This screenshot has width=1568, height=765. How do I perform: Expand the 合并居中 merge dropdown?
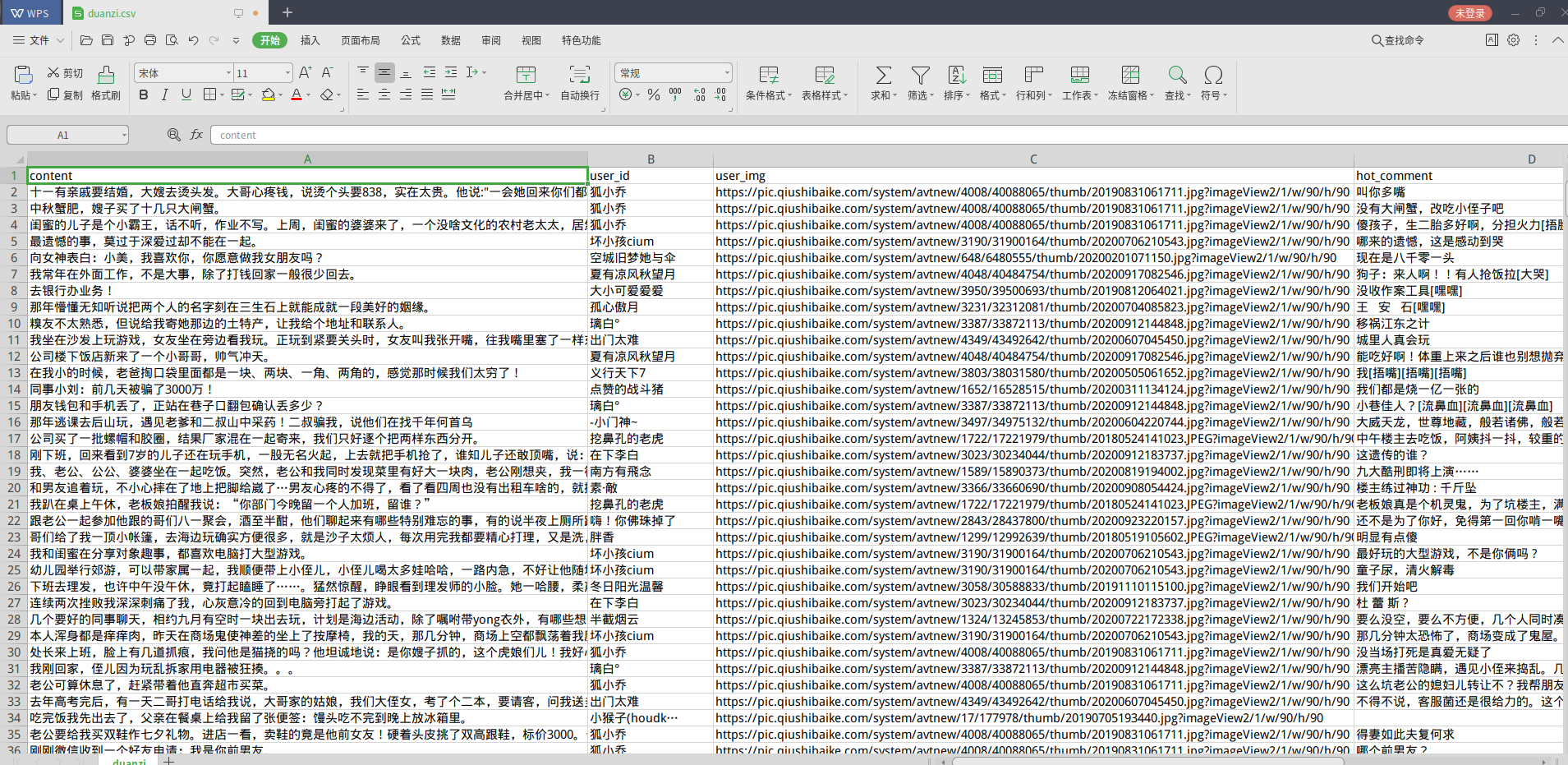(x=547, y=96)
